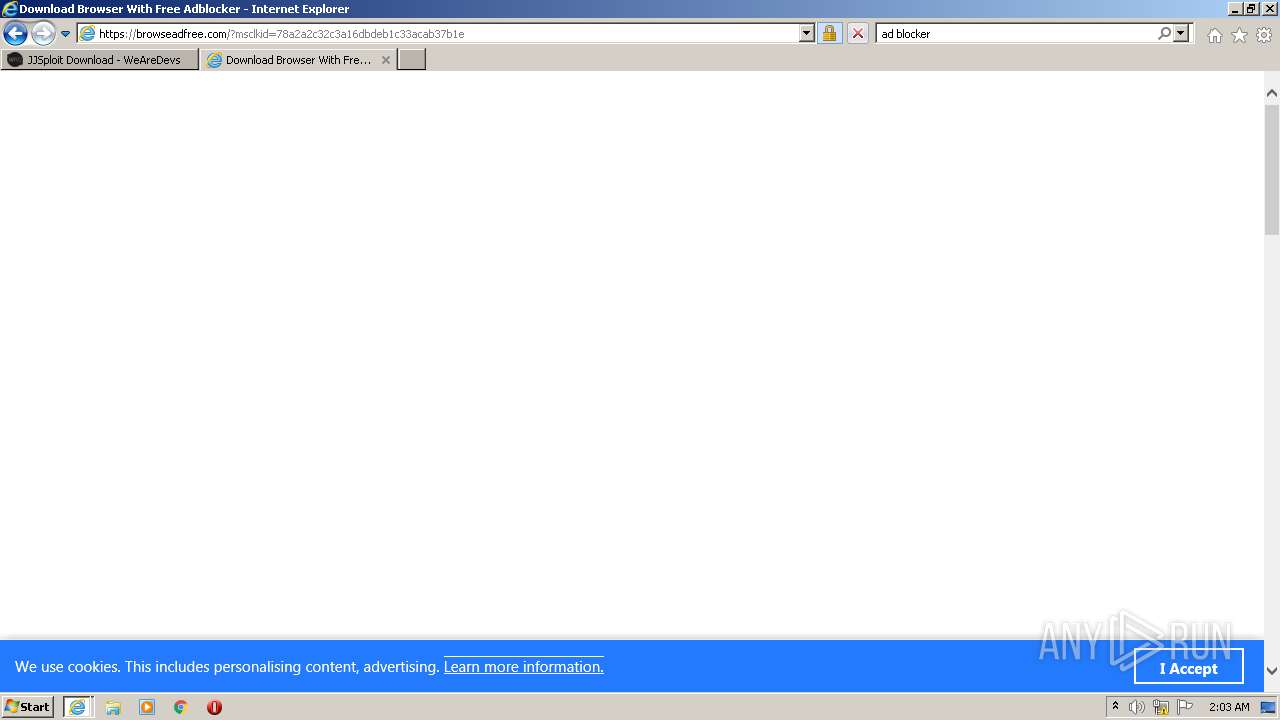Close the Download Browser With Free tab

(386, 60)
